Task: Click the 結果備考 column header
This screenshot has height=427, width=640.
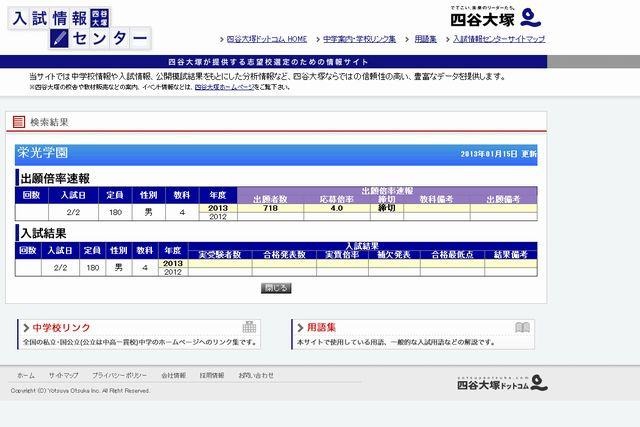Action: click(x=511, y=255)
